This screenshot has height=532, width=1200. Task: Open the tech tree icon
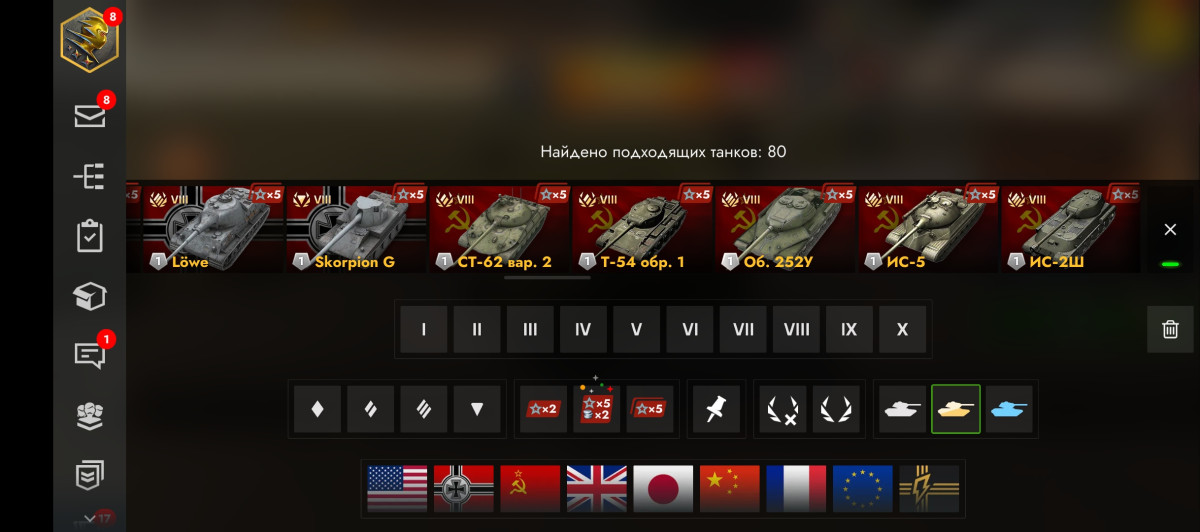click(90, 177)
